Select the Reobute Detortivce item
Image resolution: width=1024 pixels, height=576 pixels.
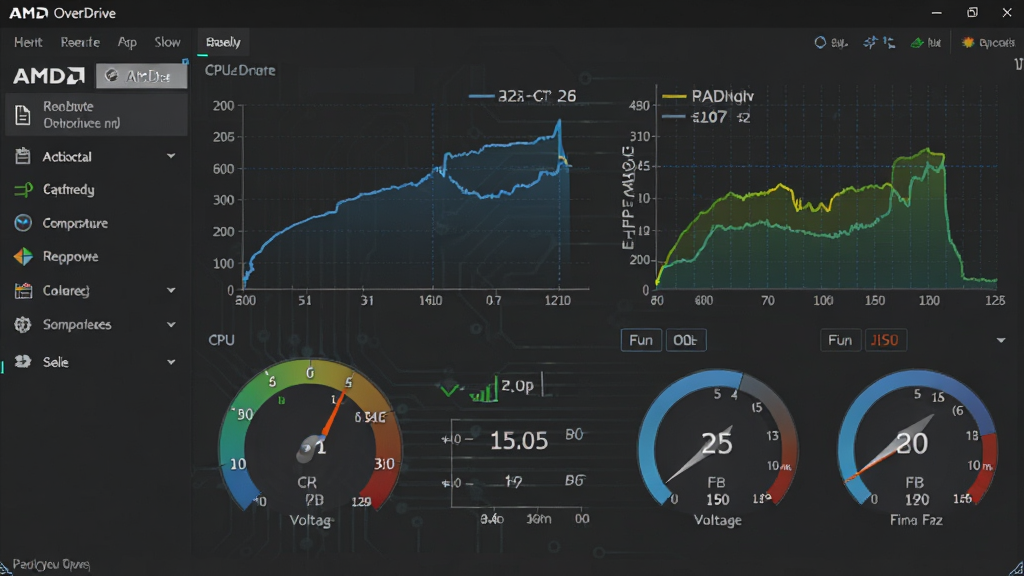(x=96, y=114)
